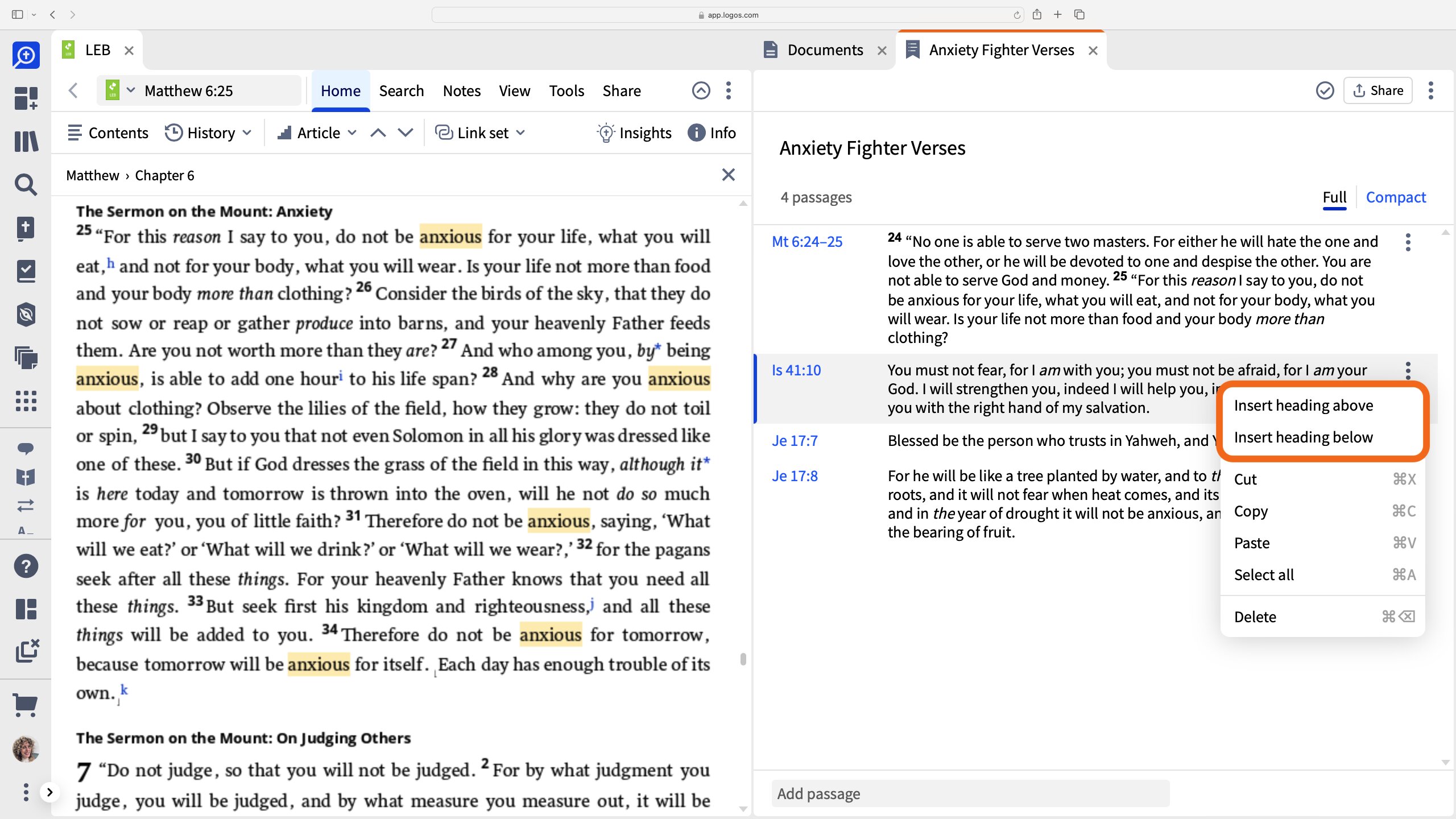The width and height of the screenshot is (1456, 819).
Task: Open the Je 17:7 reference link
Action: pos(795,441)
